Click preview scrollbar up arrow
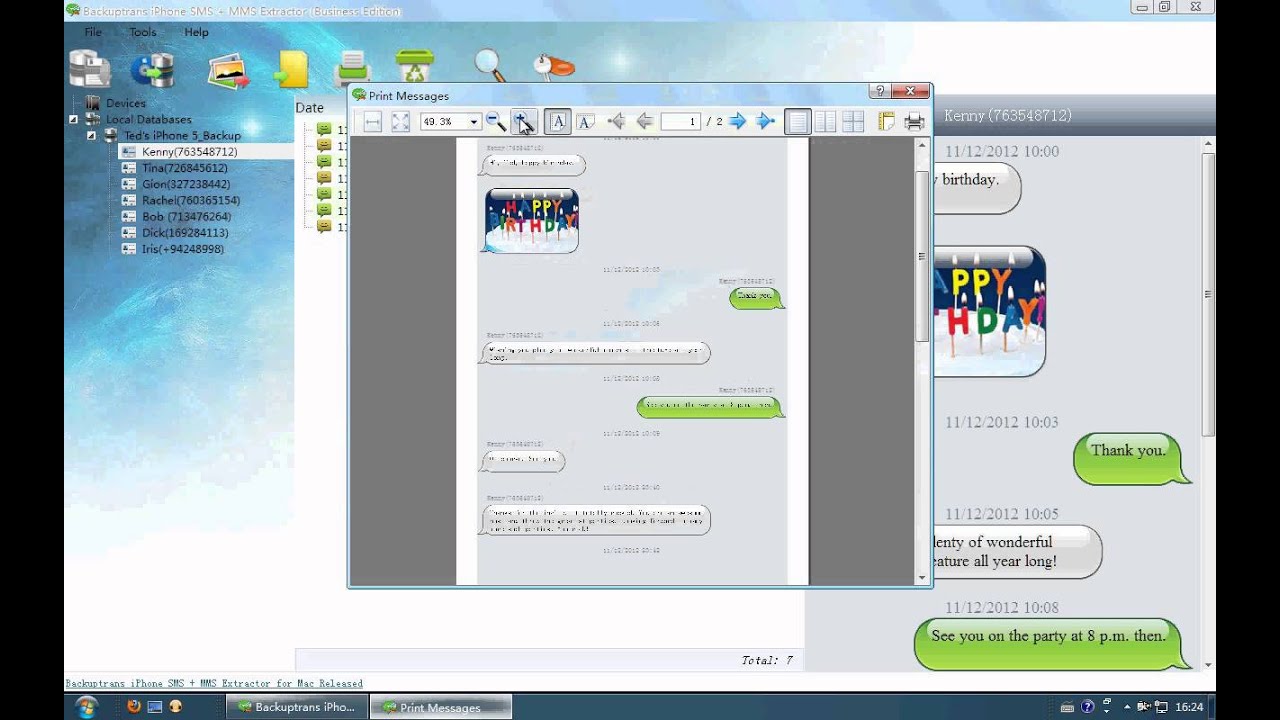Image resolution: width=1280 pixels, height=720 pixels. coord(922,145)
